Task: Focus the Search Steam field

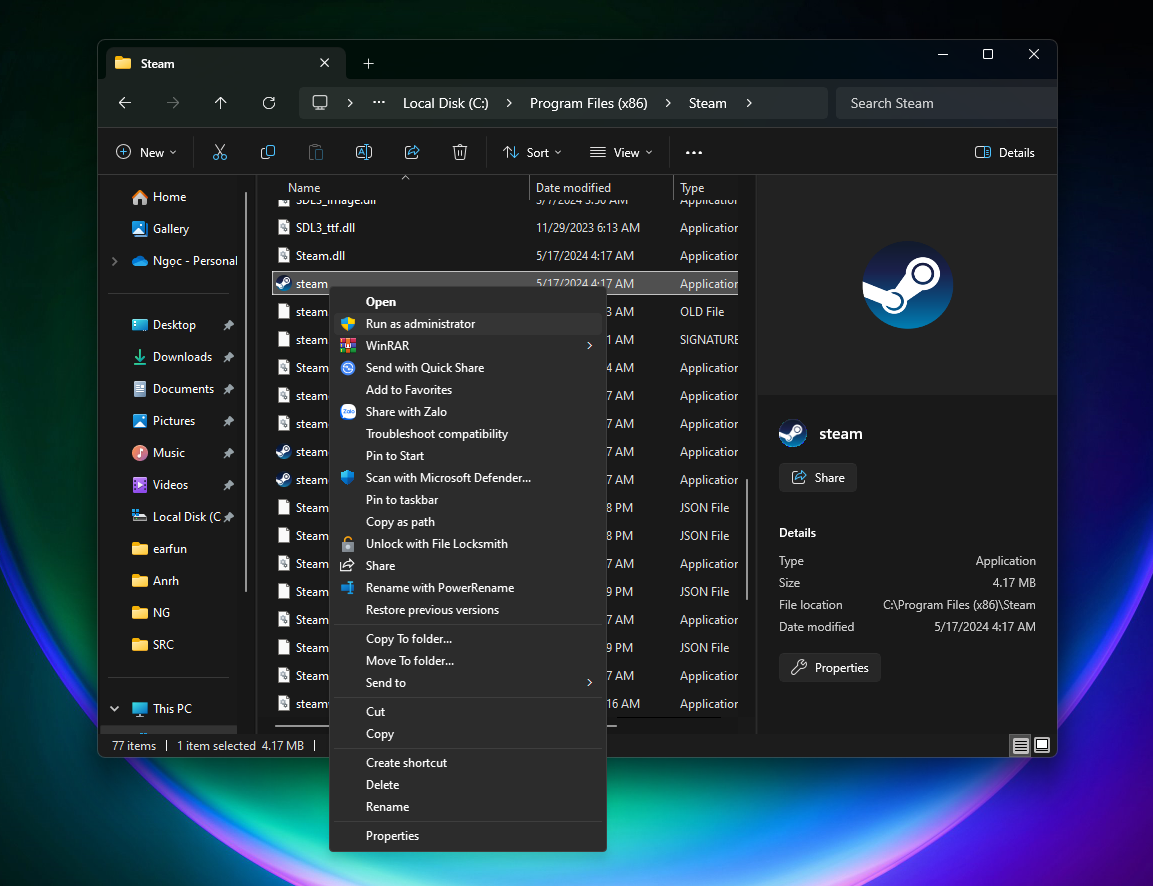Action: (946, 103)
